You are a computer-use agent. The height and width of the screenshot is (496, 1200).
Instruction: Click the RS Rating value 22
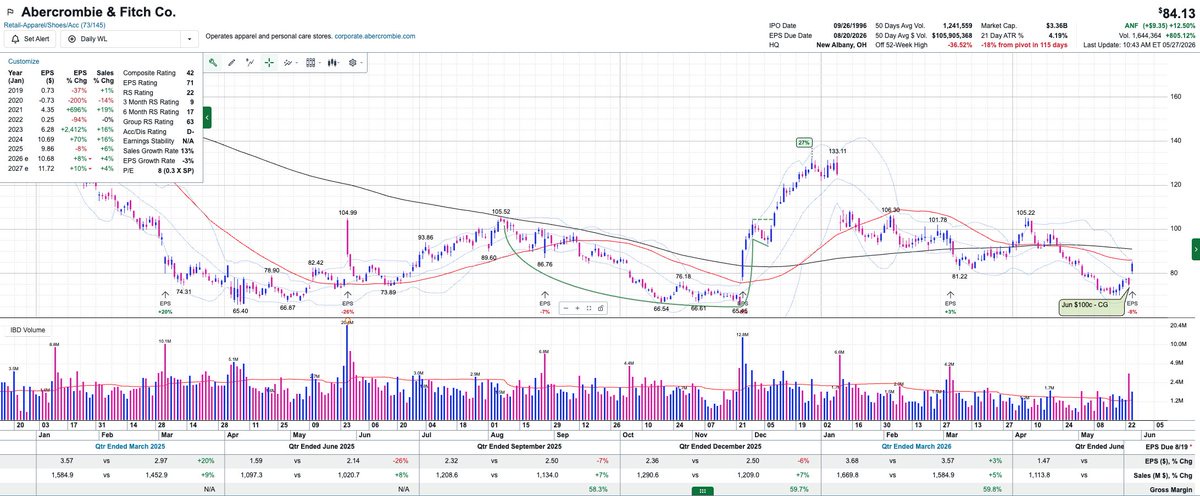pyautogui.click(x=189, y=93)
